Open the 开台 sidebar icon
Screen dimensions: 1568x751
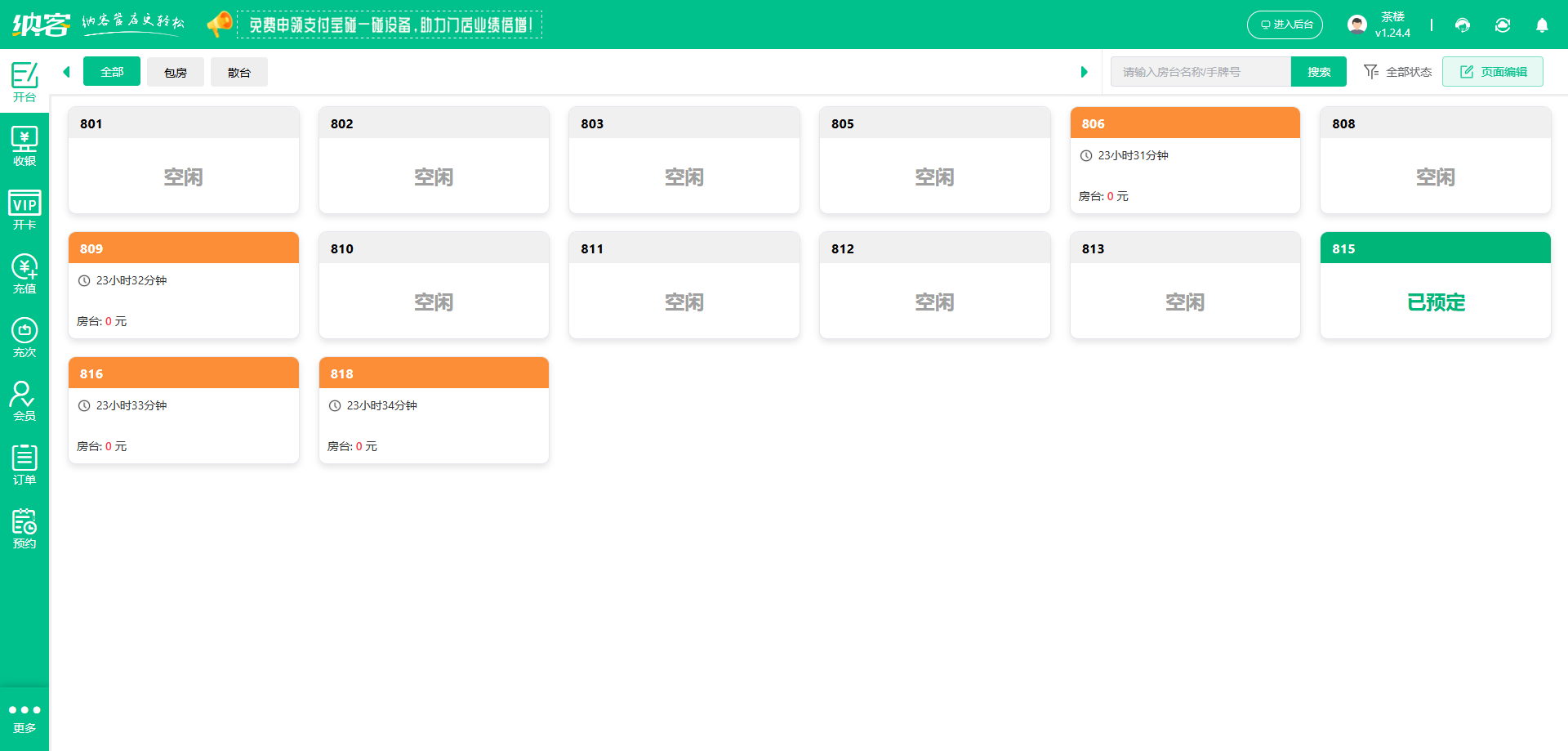[24, 82]
